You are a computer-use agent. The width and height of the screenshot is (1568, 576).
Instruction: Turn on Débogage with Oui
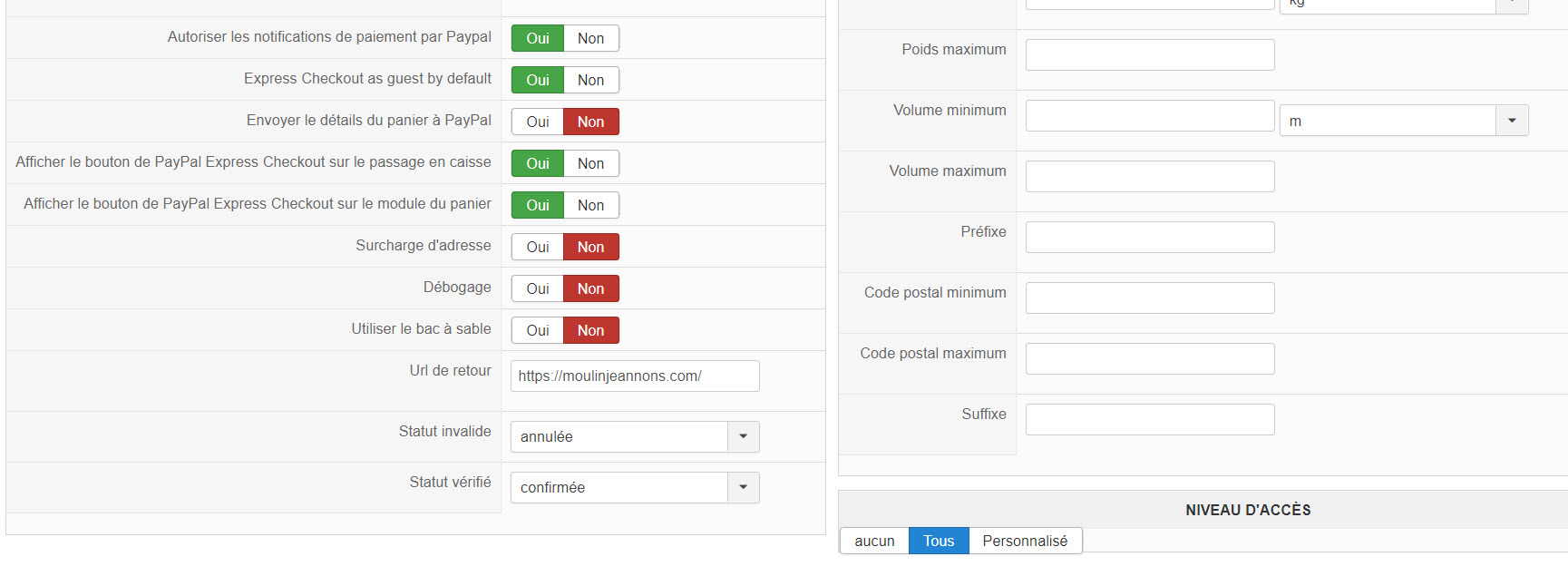point(538,288)
